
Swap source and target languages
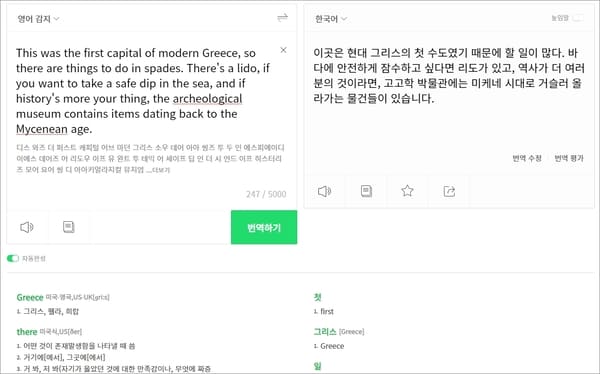(x=282, y=18)
